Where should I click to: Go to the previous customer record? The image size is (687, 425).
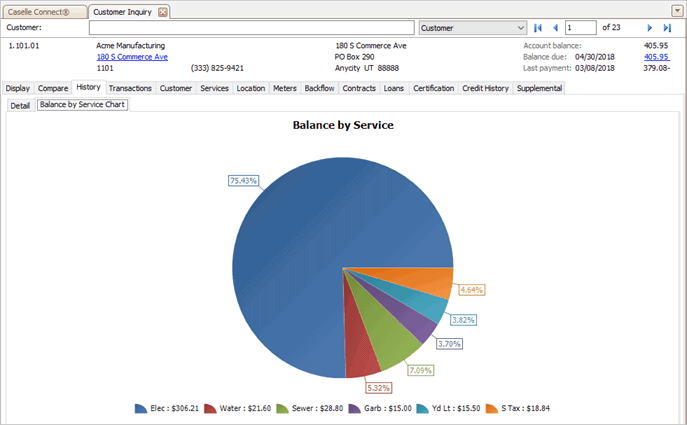click(x=555, y=28)
